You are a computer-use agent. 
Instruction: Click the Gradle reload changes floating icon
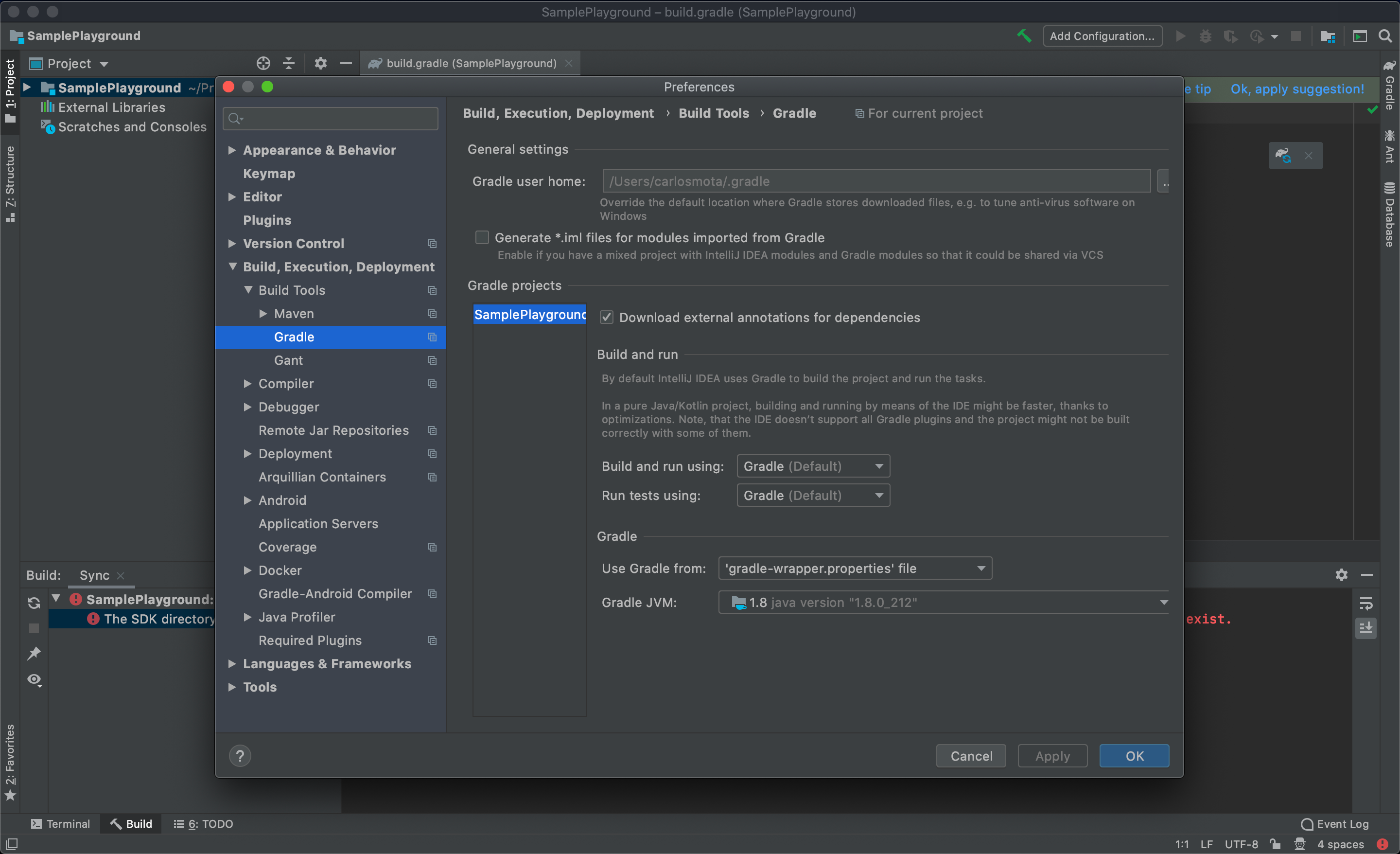pyautogui.click(x=1283, y=155)
